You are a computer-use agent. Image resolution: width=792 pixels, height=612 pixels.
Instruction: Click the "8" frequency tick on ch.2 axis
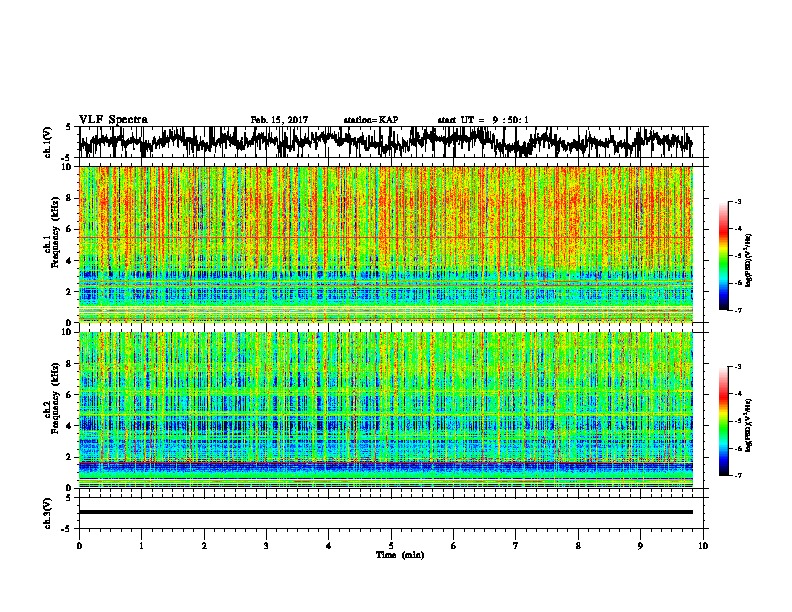point(71,364)
